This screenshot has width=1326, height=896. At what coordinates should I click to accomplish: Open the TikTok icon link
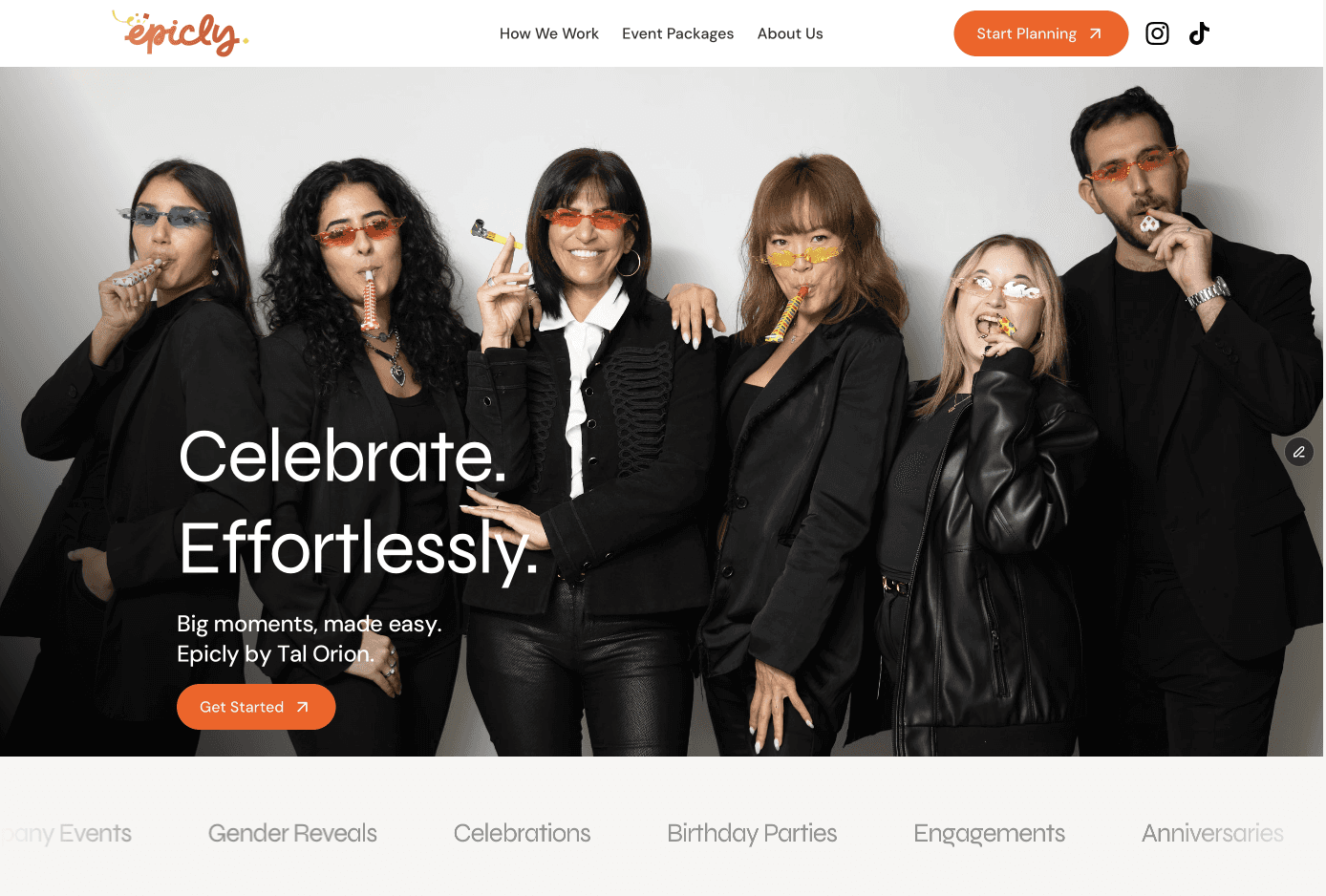[x=1199, y=33]
